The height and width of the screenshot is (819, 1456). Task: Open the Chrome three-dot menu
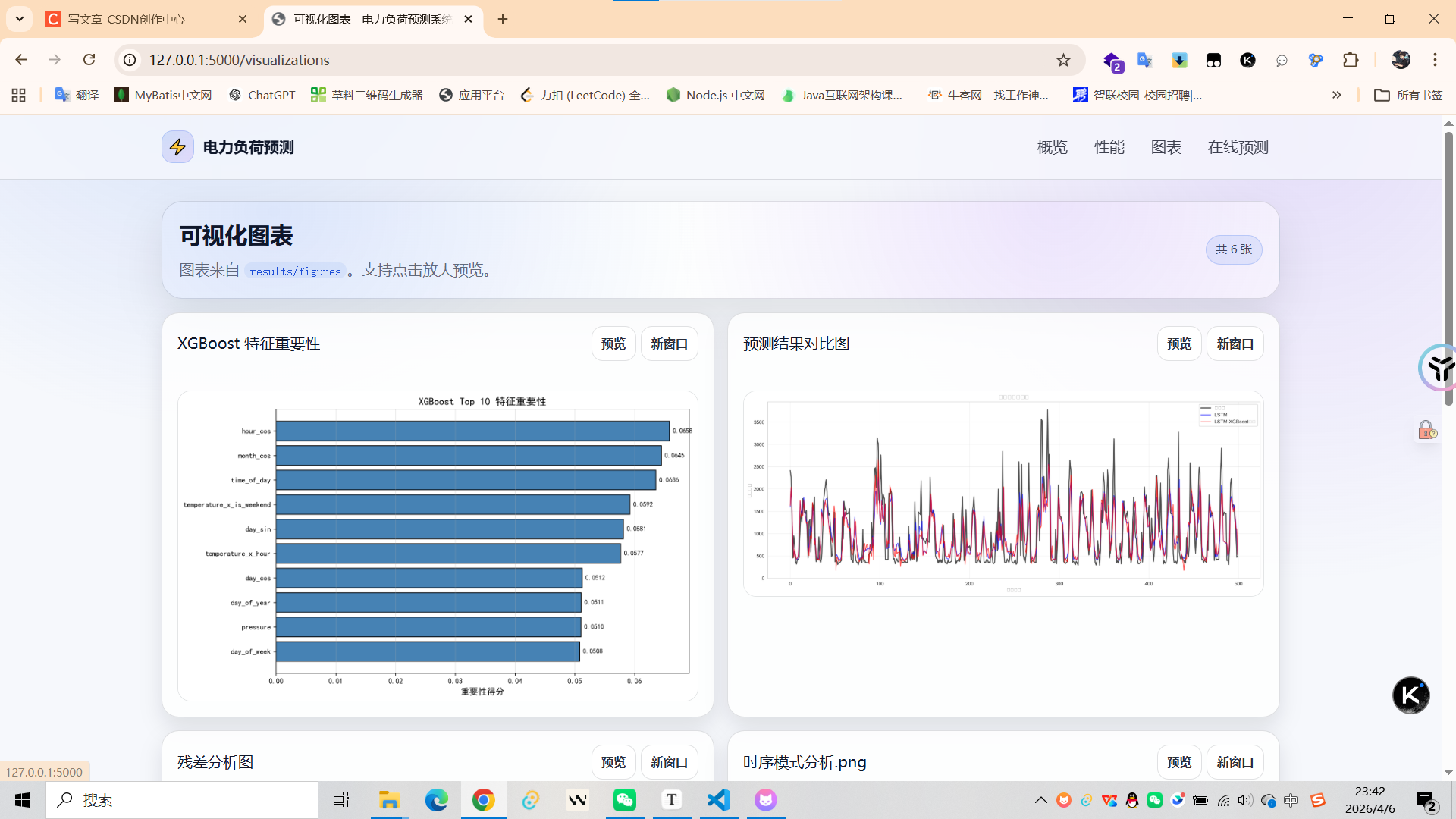click(1435, 60)
